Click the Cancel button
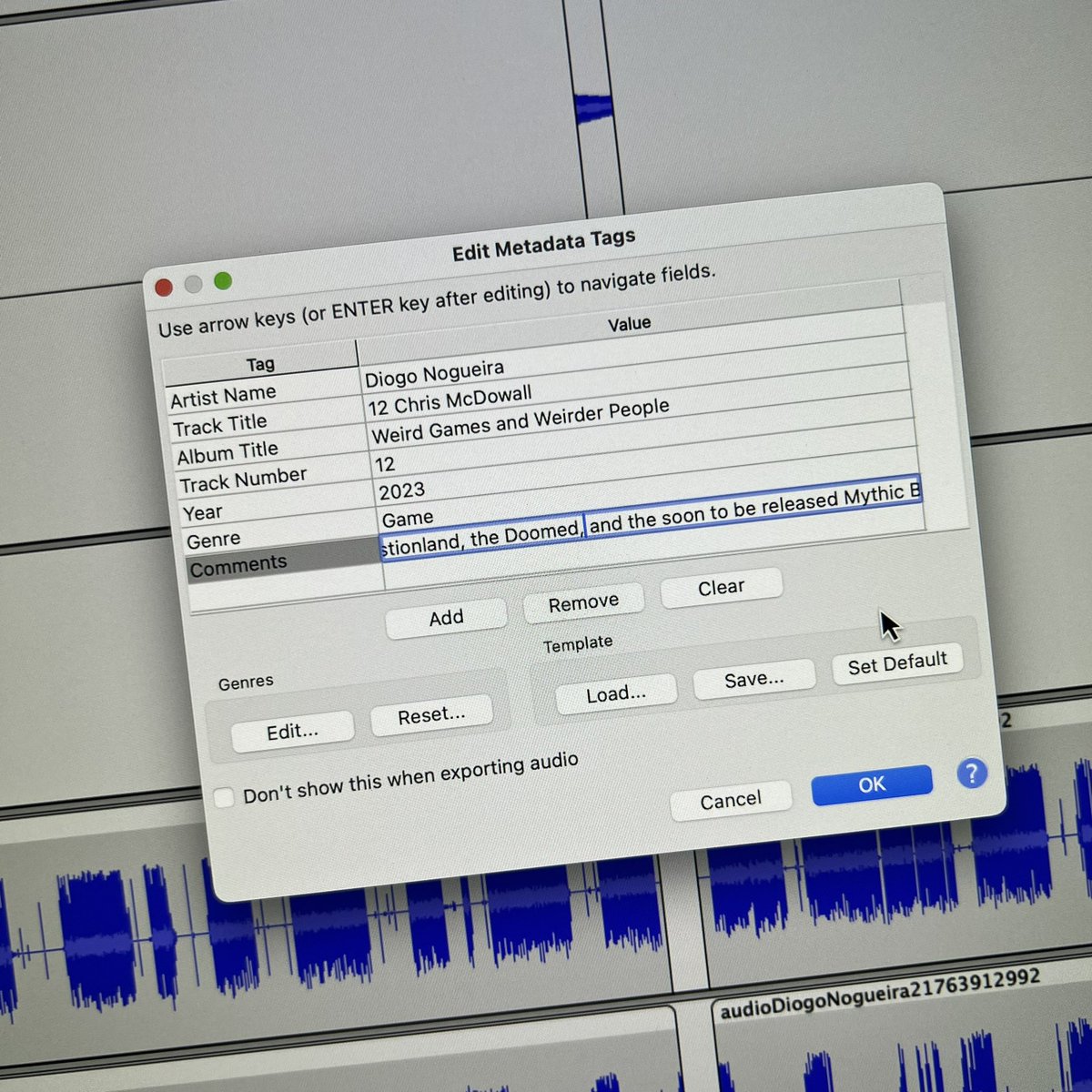The width and height of the screenshot is (1092, 1092). pos(730,800)
